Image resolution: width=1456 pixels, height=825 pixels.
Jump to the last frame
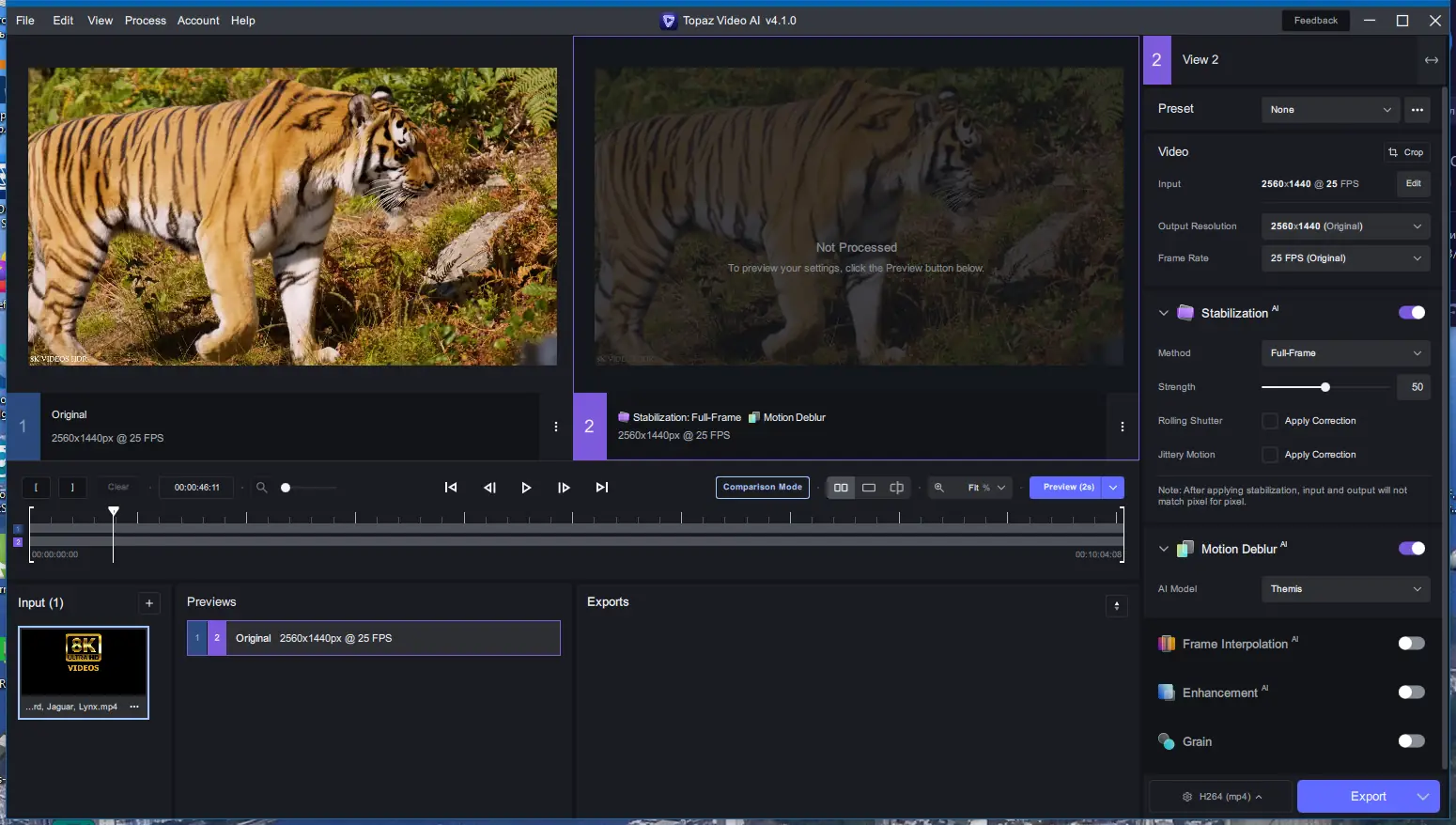[602, 488]
